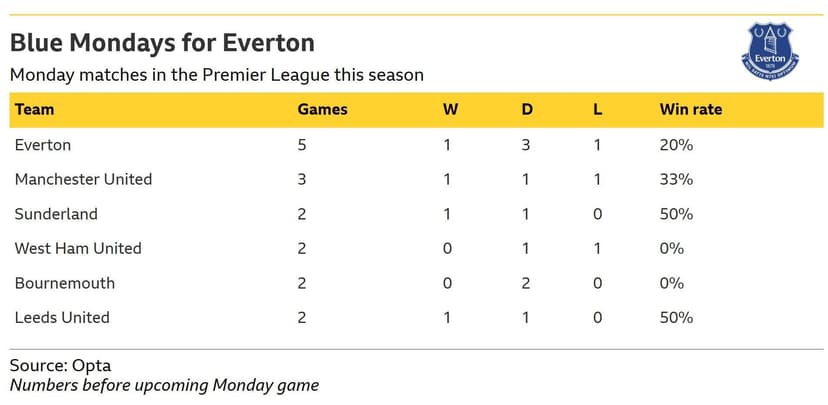Screen dimensions: 828x405
Task: Select the Games column header
Action: click(322, 110)
